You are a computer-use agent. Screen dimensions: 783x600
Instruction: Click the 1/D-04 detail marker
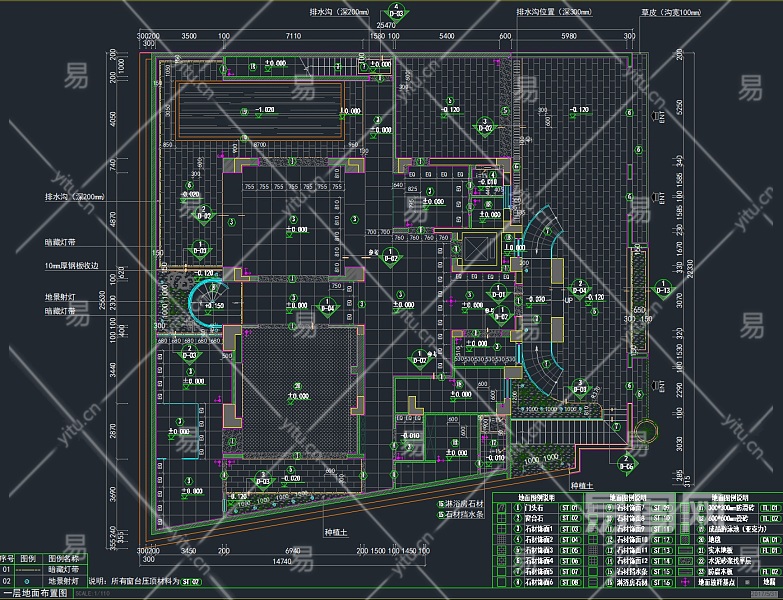tap(327, 306)
